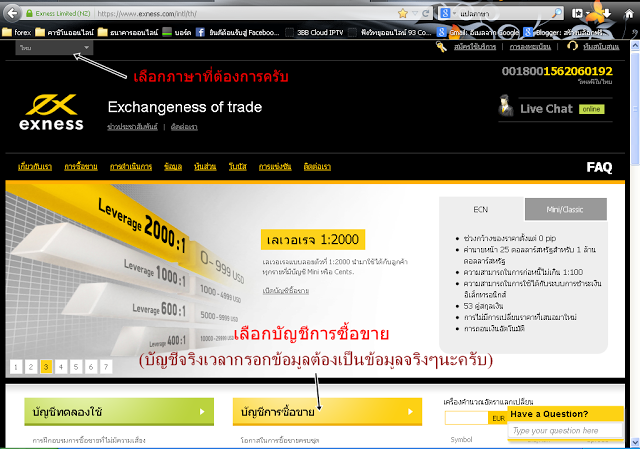Click the currency converter amount field
The width and height of the screenshot is (640, 449).
(467, 418)
